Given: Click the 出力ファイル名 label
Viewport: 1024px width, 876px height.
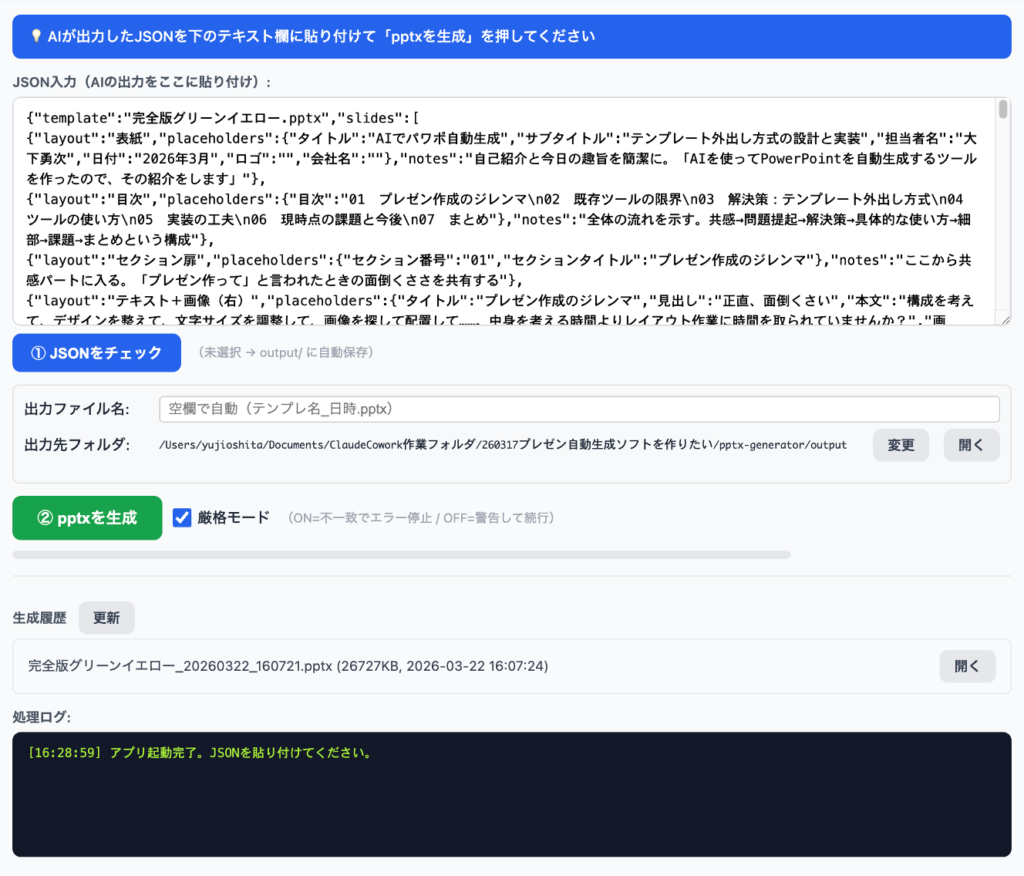Looking at the screenshot, I should click(77, 409).
